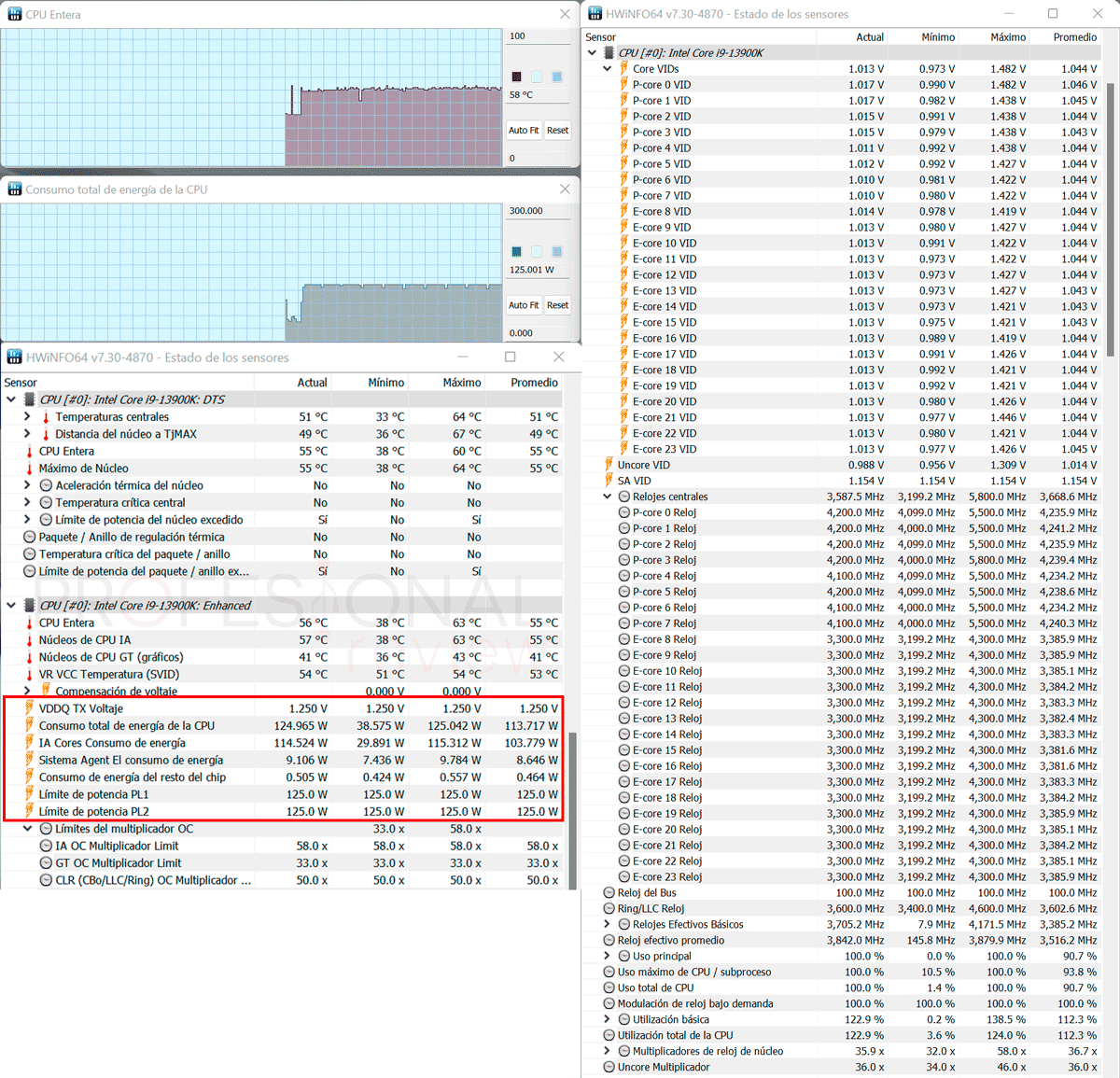1120x1078 pixels.
Task: Click circle icon of IA OC Multiplicador Limit
Action: (47, 846)
